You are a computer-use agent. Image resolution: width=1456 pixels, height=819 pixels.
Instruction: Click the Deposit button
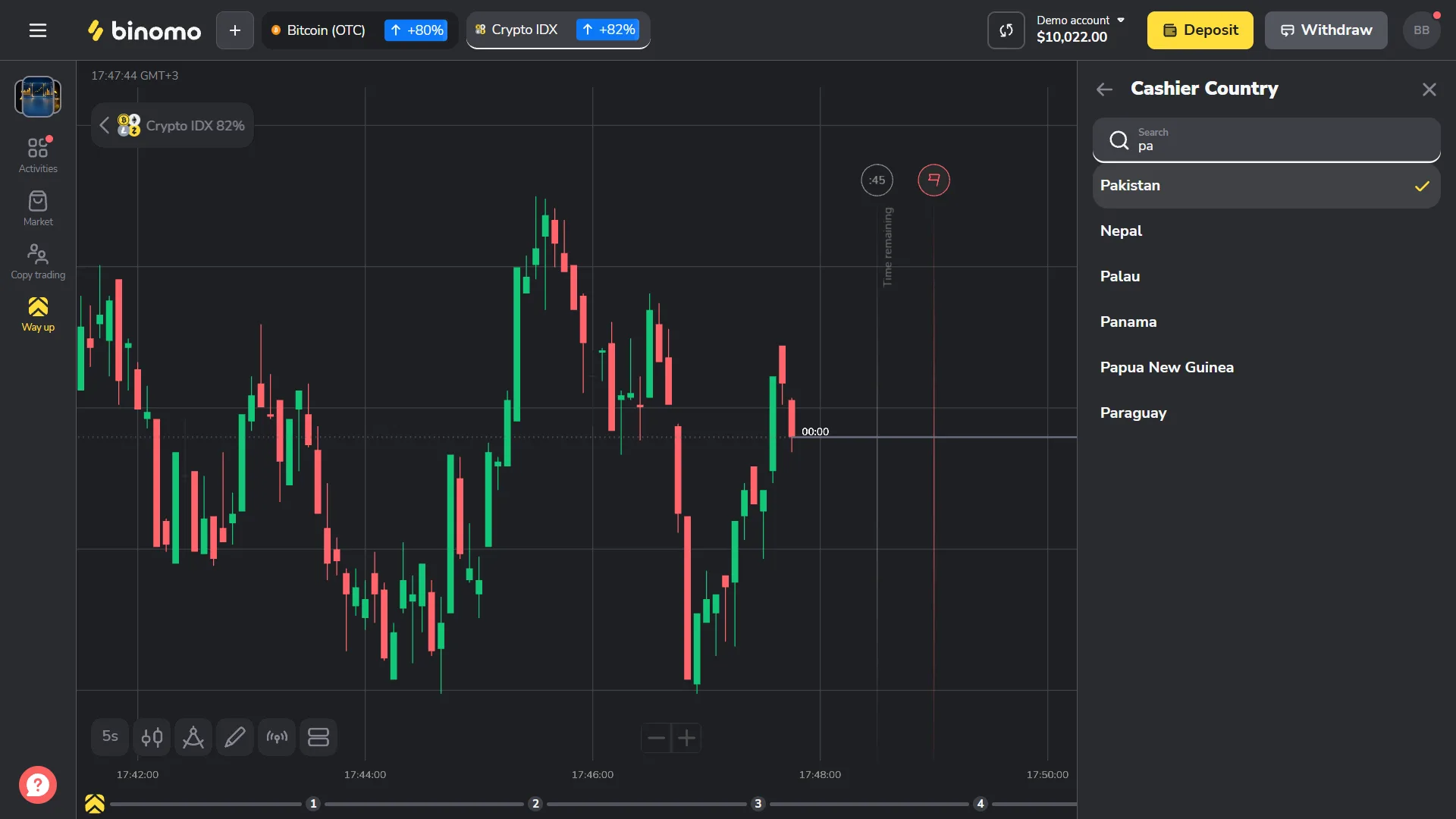coord(1200,30)
